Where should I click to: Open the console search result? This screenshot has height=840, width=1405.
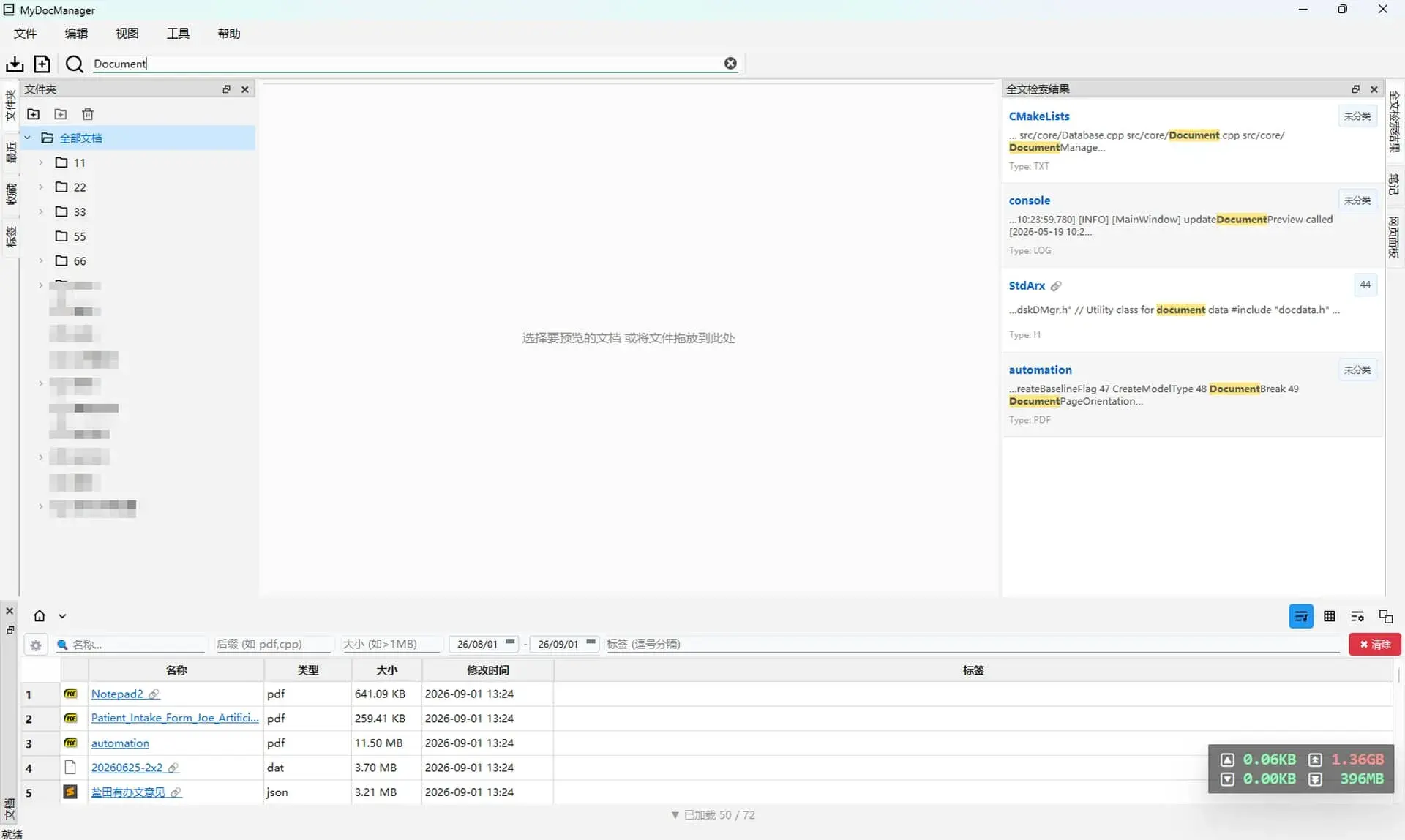point(1029,200)
